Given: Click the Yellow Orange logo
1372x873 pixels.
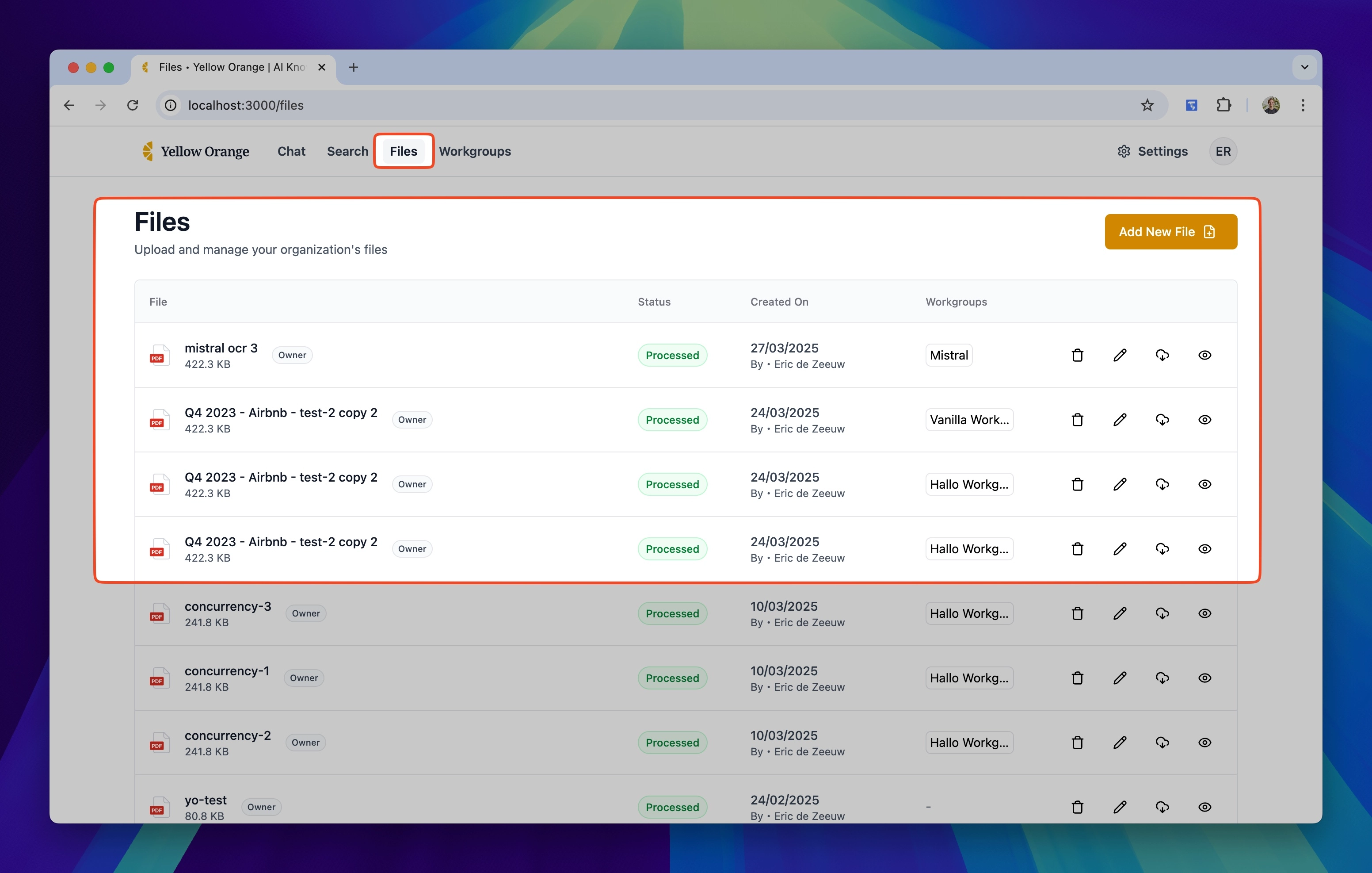Looking at the screenshot, I should [195, 151].
